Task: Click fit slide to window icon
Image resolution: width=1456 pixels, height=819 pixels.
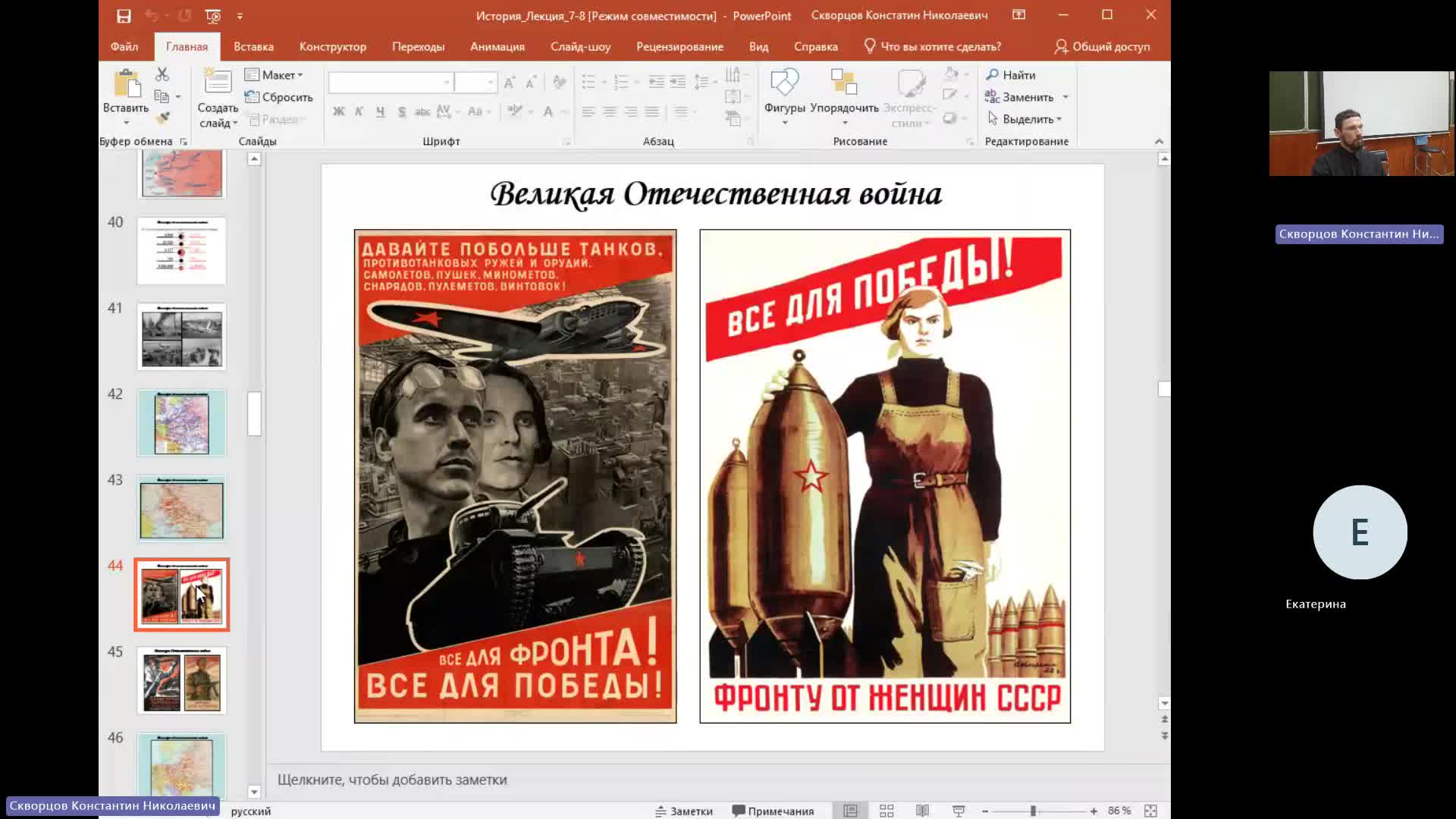Action: pyautogui.click(x=1150, y=811)
